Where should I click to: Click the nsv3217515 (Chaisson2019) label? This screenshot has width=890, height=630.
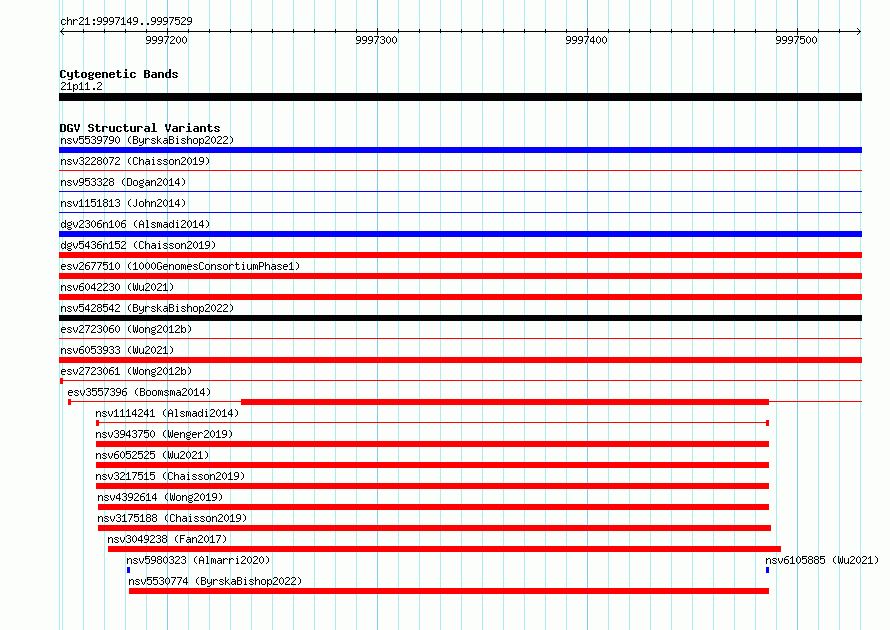point(170,476)
